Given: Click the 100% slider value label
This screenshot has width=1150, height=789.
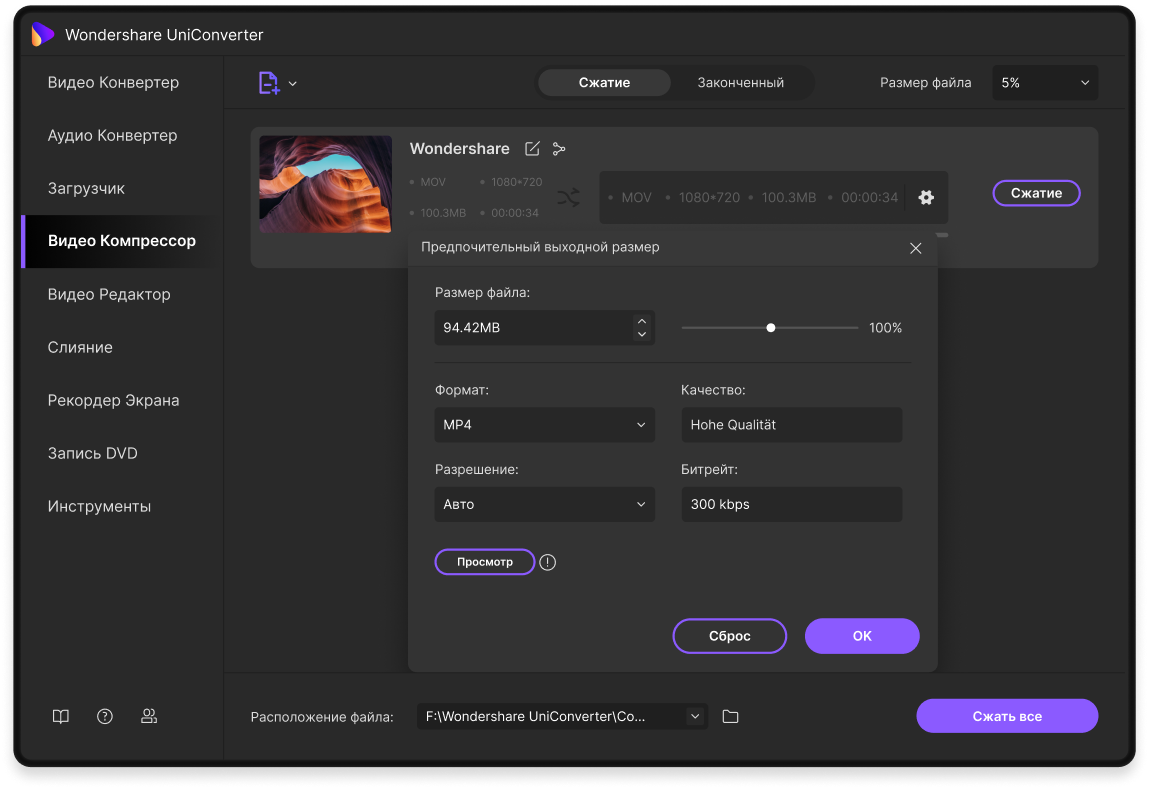Looking at the screenshot, I should click(885, 328).
